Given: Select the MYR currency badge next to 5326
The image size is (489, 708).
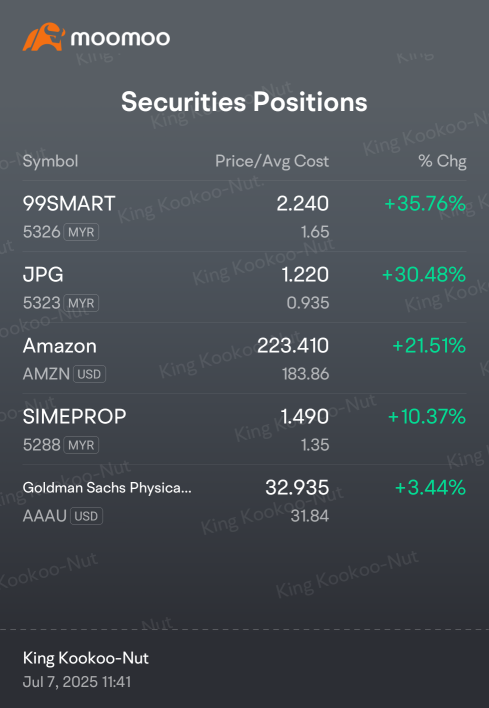Looking at the screenshot, I should point(81,232).
